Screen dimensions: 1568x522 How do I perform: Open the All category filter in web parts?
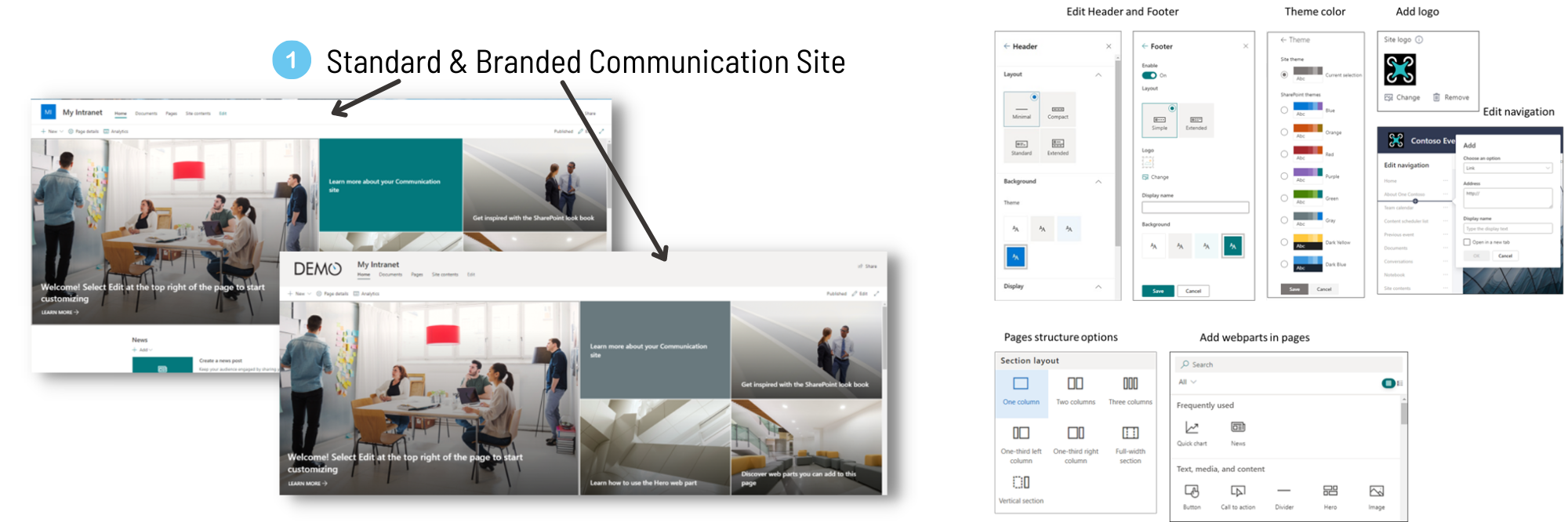click(x=1187, y=382)
